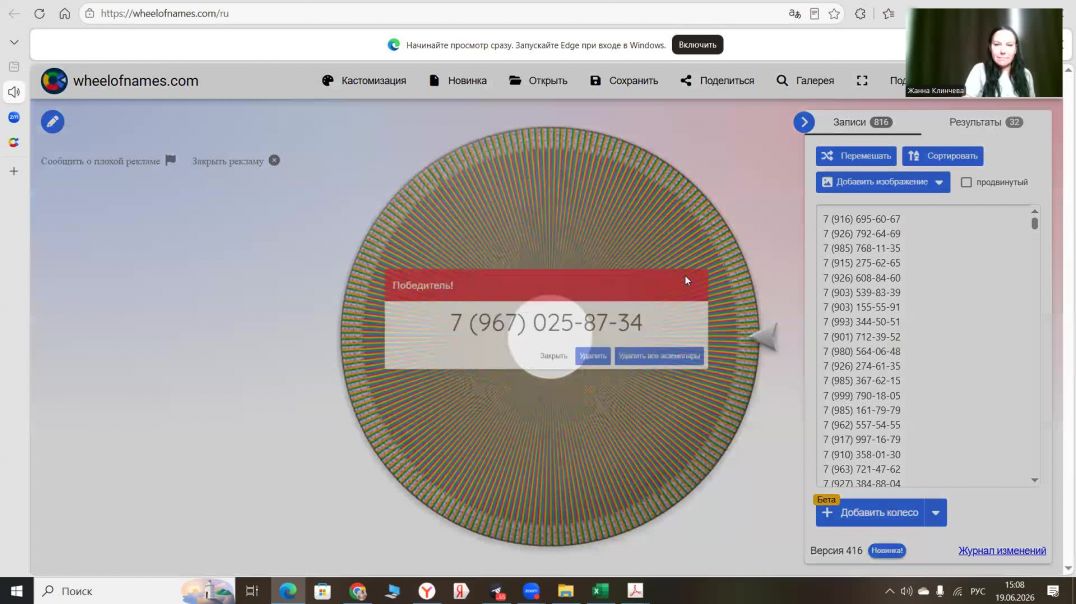Open File Explorer from the taskbar

pos(565,591)
